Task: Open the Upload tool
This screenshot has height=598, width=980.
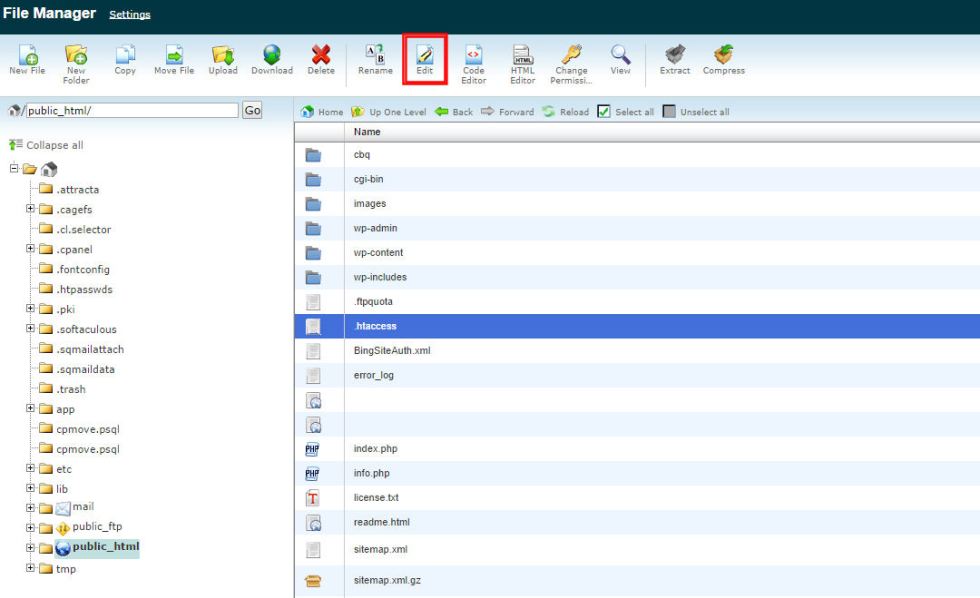Action: 223,60
